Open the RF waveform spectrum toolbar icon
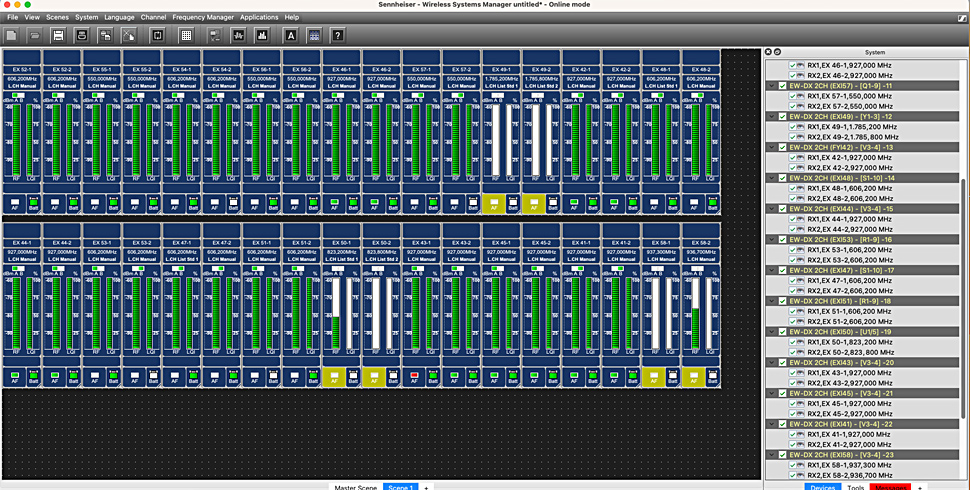Image resolution: width=970 pixels, height=490 pixels. pyautogui.click(x=239, y=35)
